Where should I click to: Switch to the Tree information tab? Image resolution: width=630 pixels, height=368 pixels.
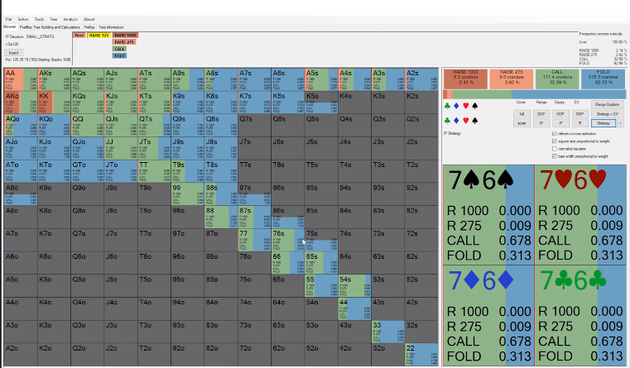pyautogui.click(x=111, y=27)
